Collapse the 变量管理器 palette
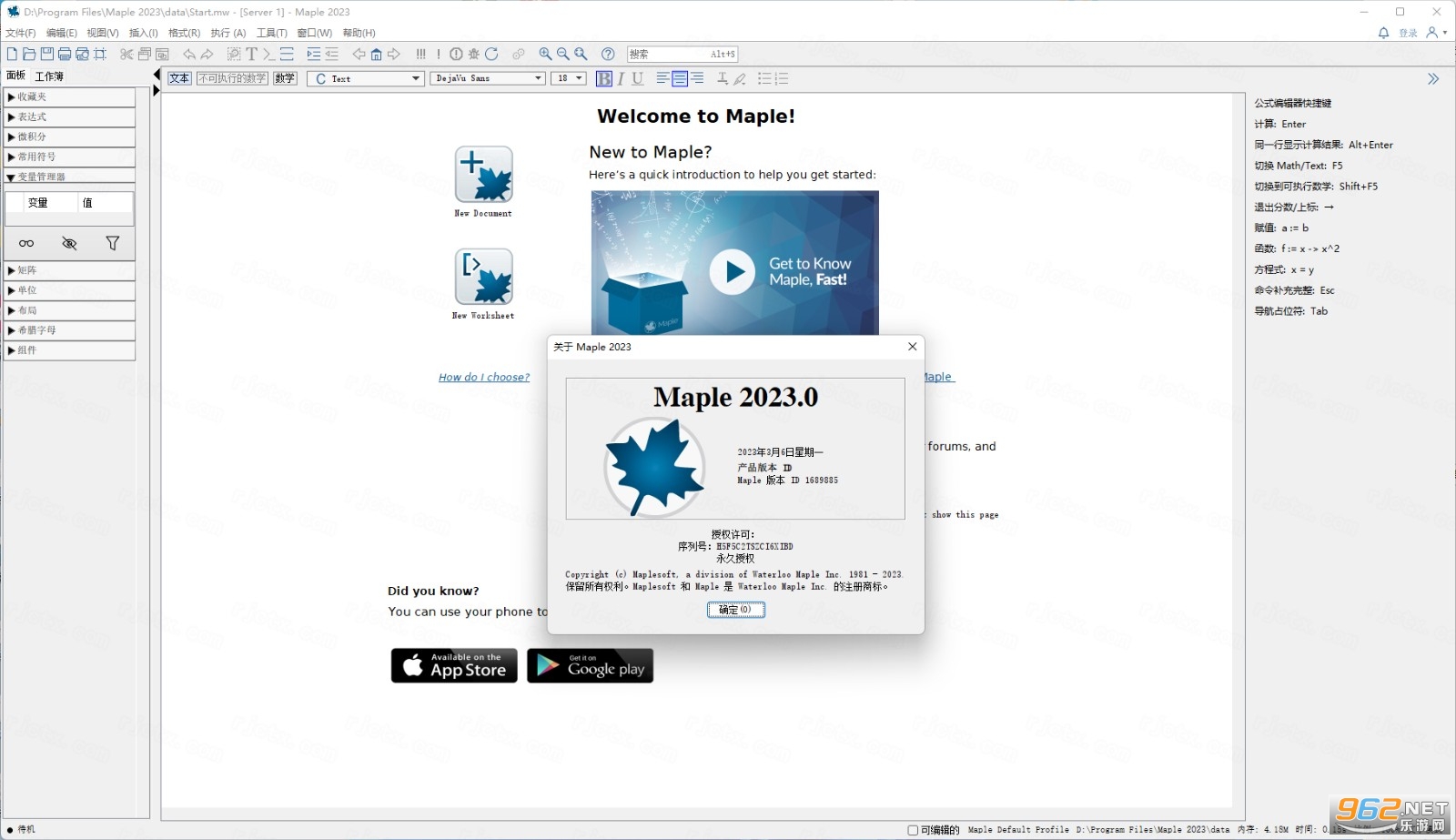1456x840 pixels. (70, 177)
